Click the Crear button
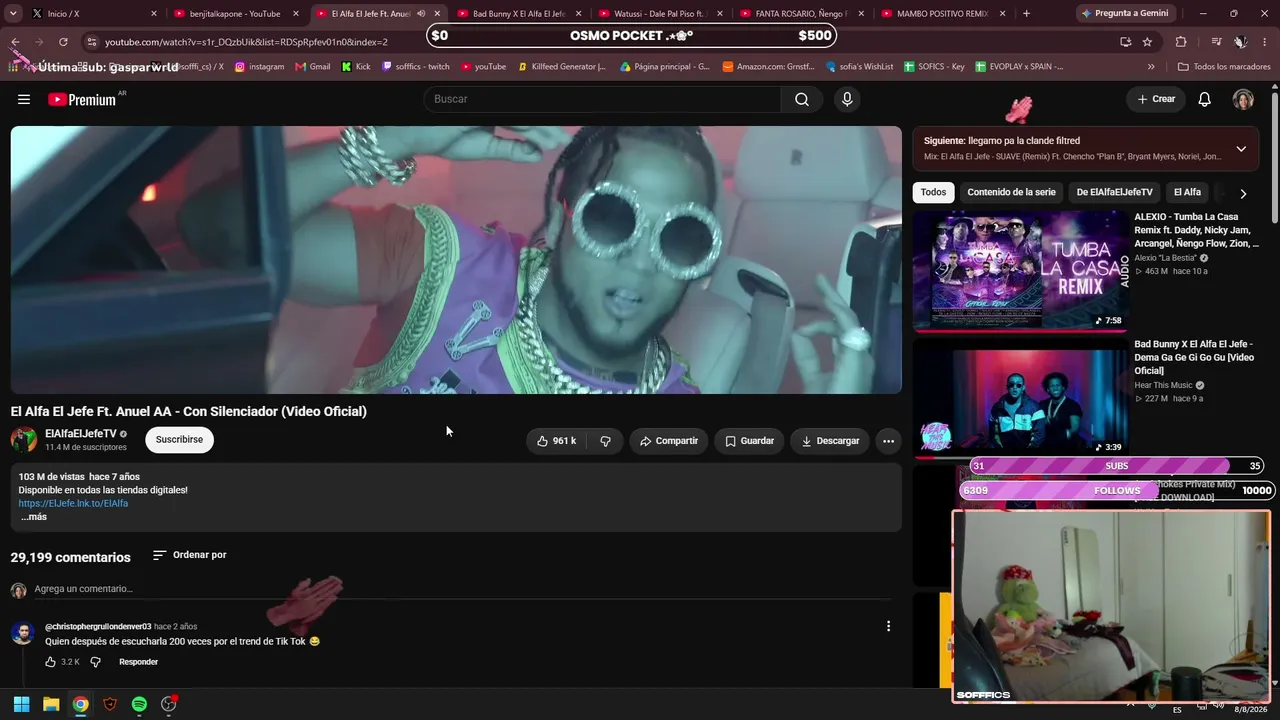 (1156, 99)
